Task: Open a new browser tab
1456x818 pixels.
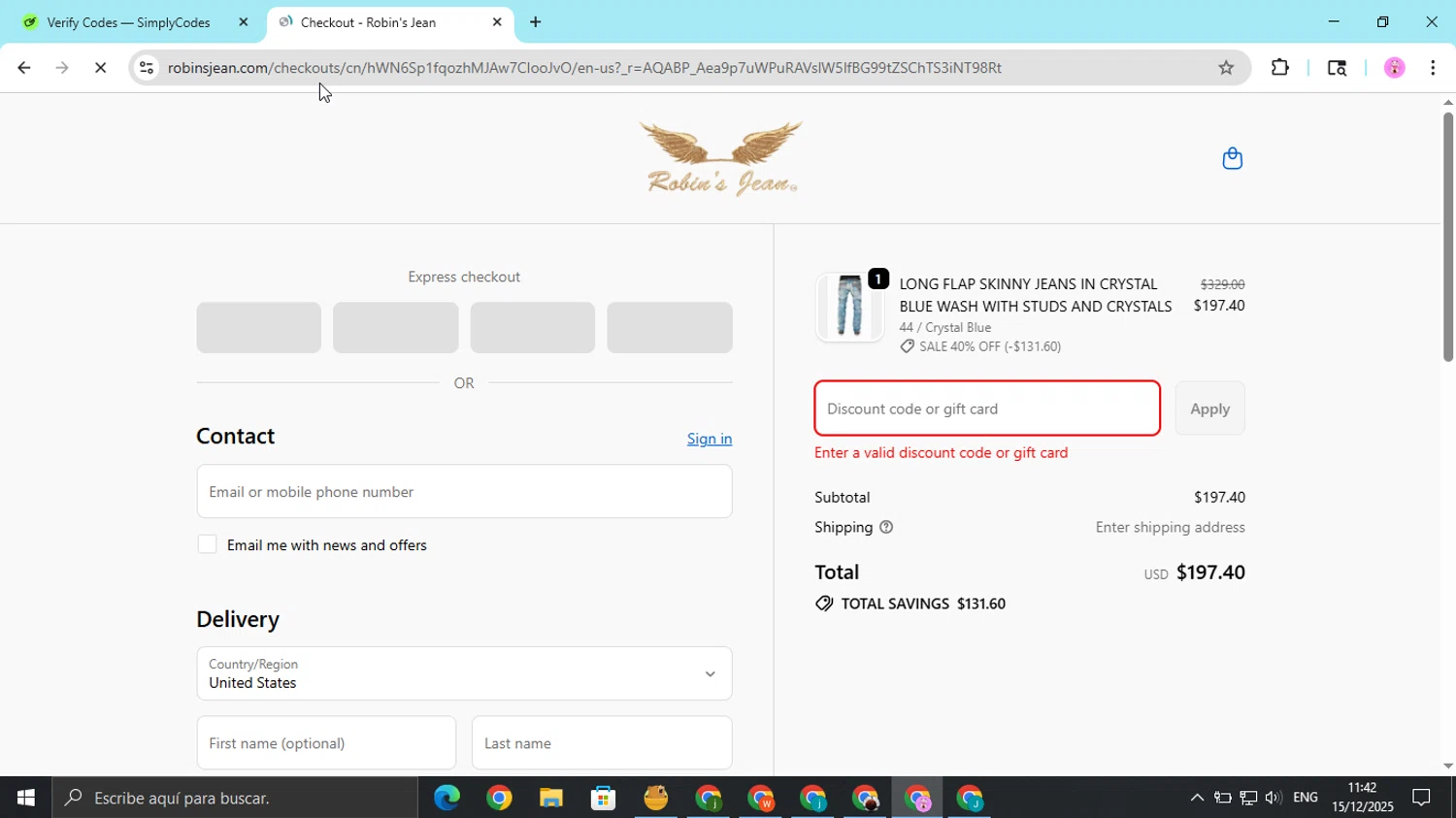Action: point(535,22)
